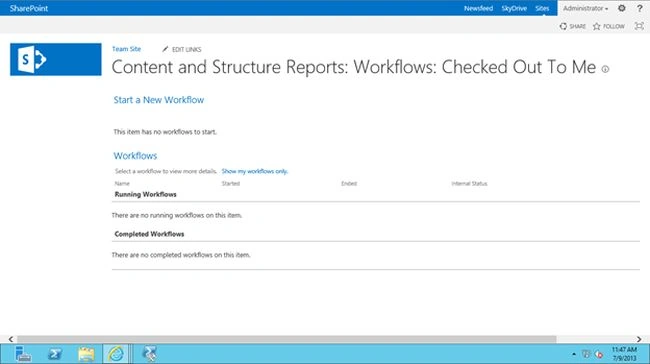This screenshot has height=364, width=650.
Task: Click the Started column header
Action: point(231,183)
